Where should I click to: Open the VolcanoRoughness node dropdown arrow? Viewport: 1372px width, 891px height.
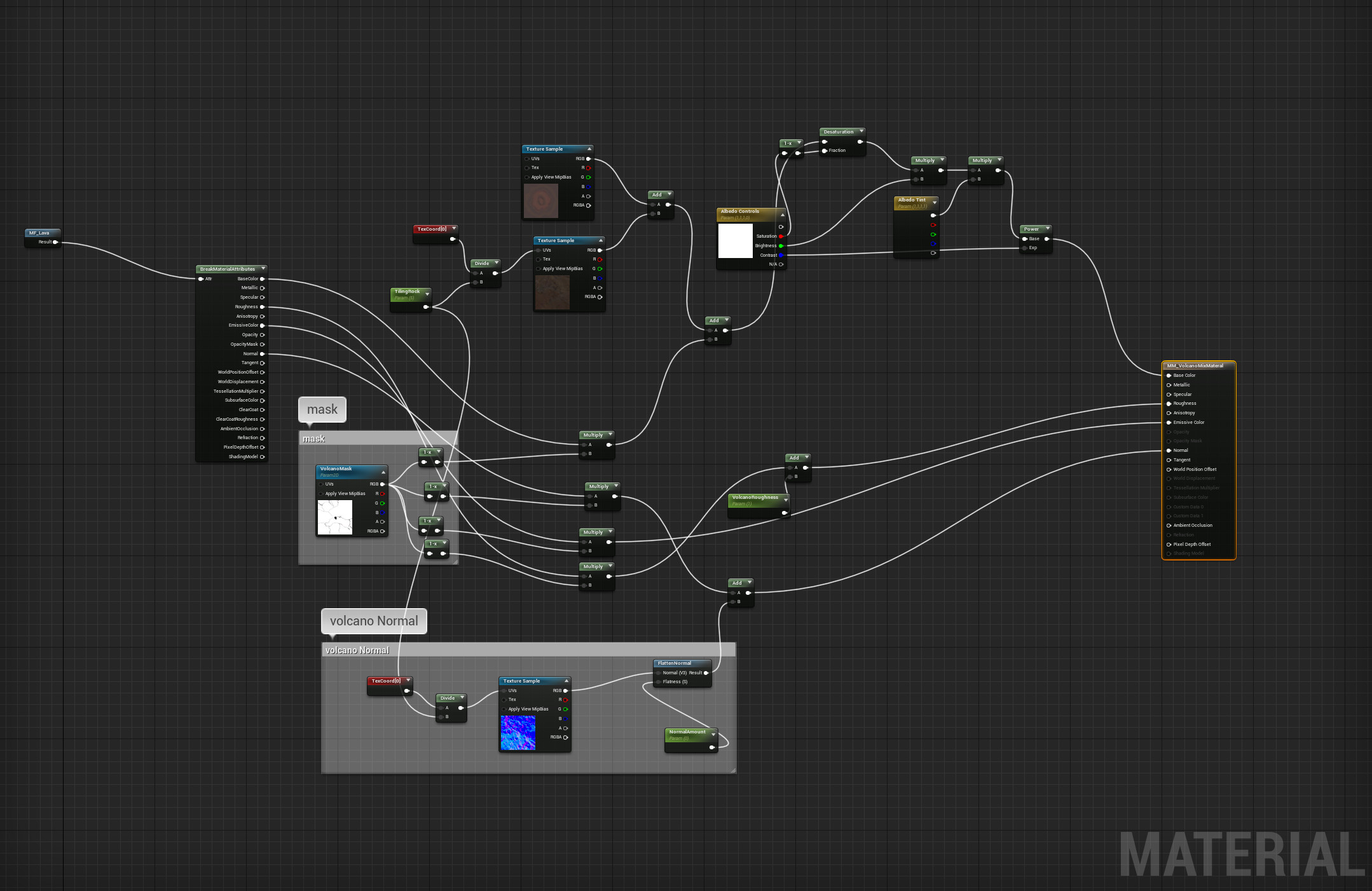[x=786, y=500]
